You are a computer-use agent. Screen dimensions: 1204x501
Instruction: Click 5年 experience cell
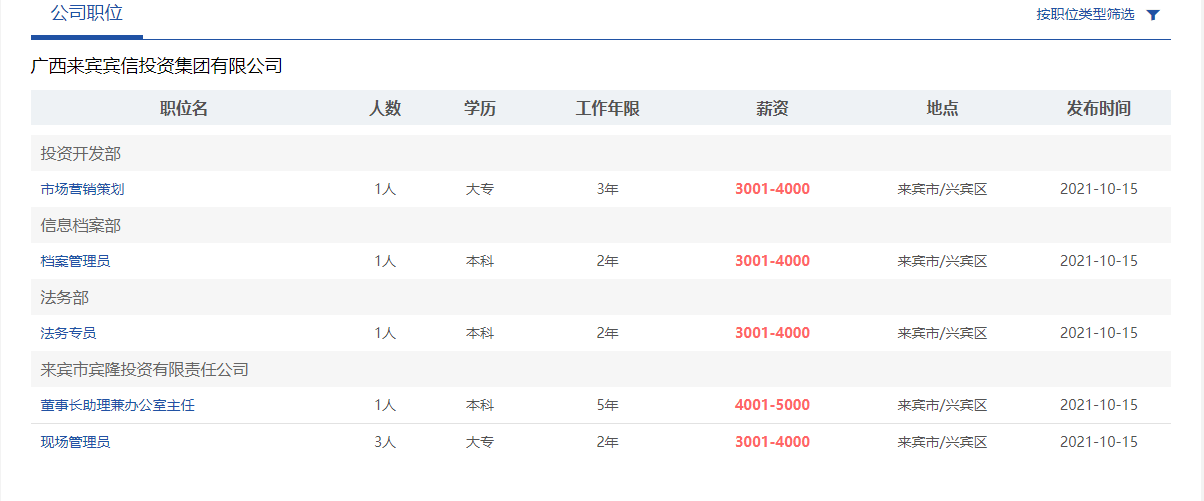tap(607, 405)
